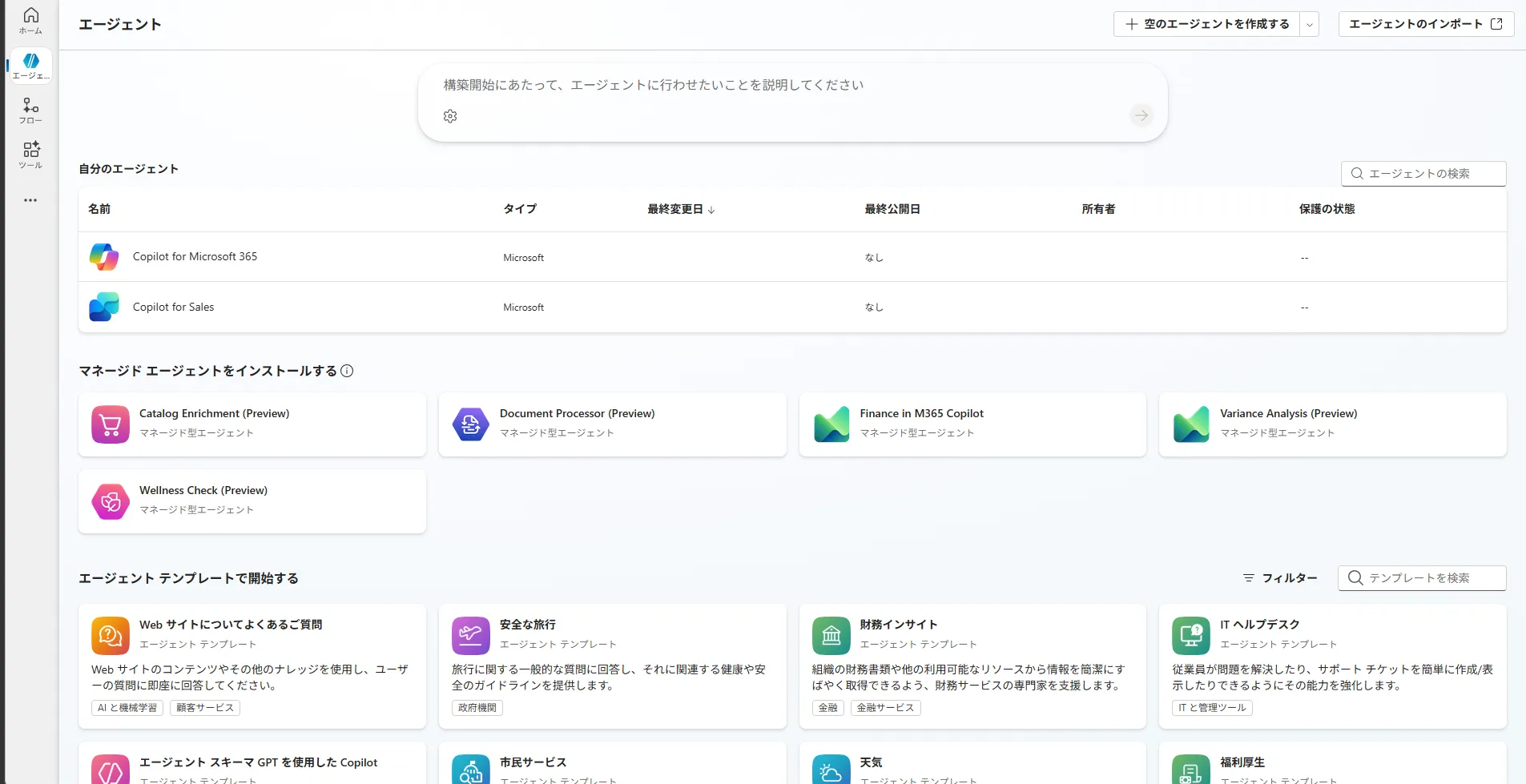Click the Document Processor icon

(471, 424)
